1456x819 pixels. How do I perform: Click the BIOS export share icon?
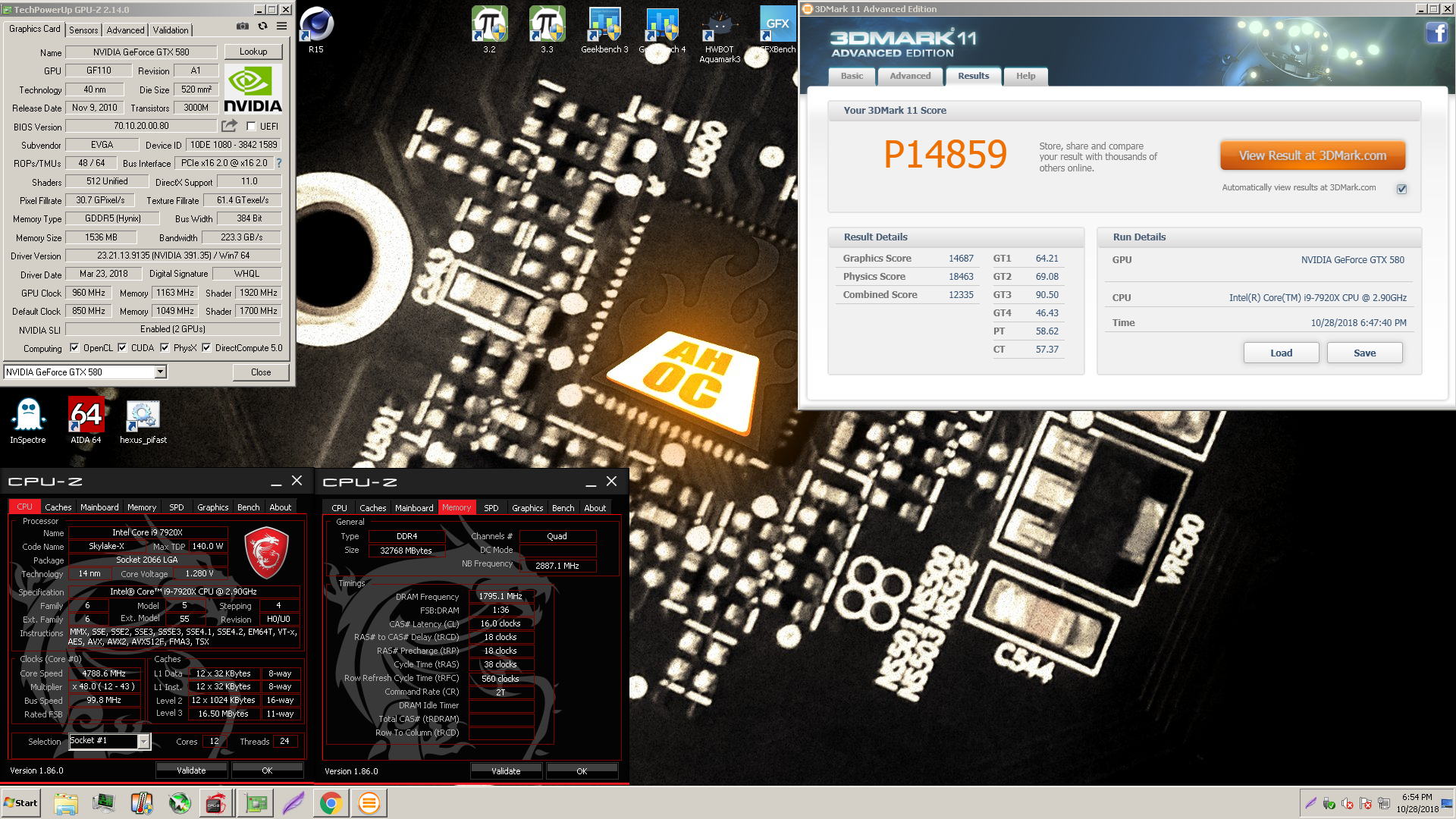[x=229, y=126]
